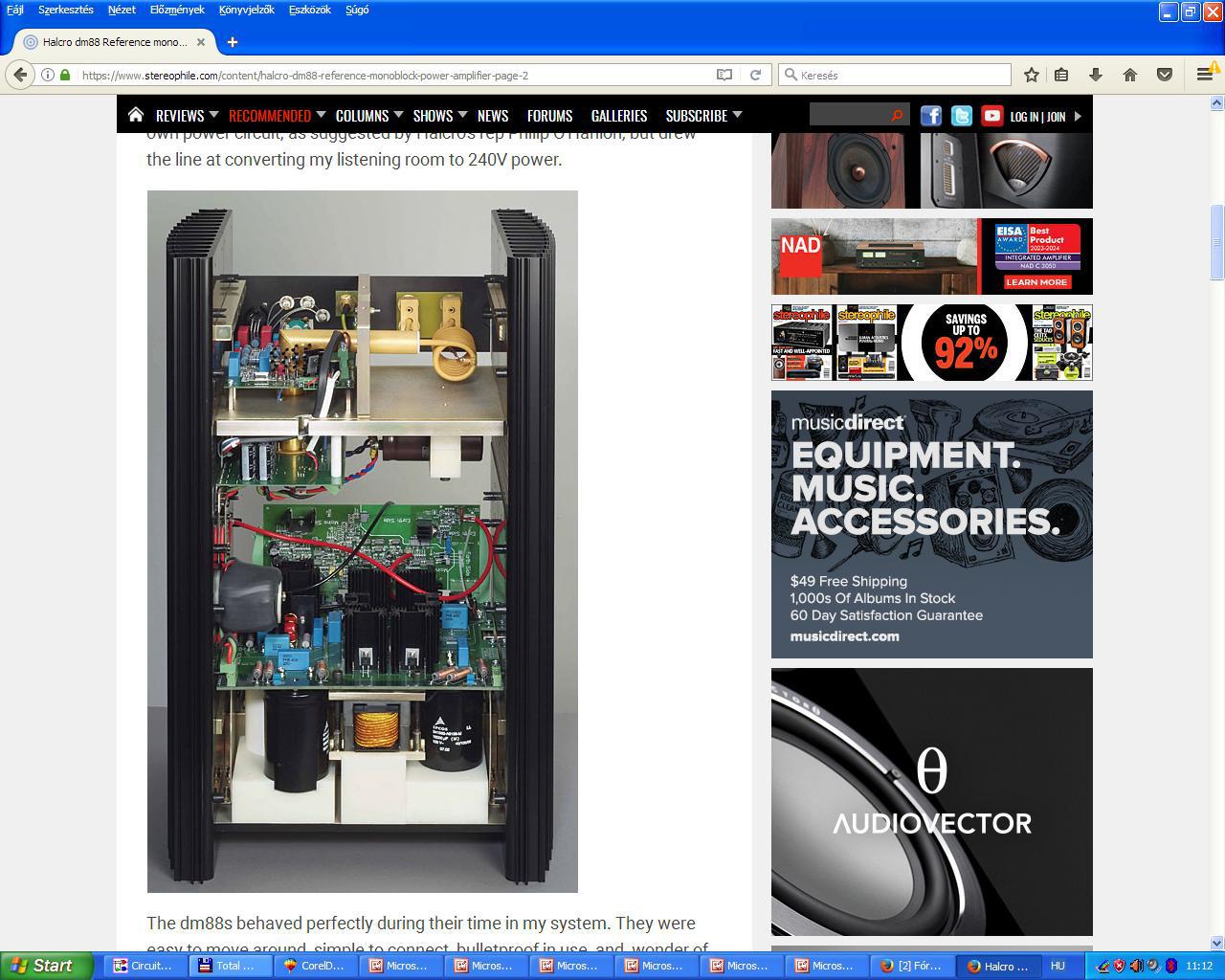Bookmark this page with the star
The image size is (1225, 980).
[x=1032, y=75]
